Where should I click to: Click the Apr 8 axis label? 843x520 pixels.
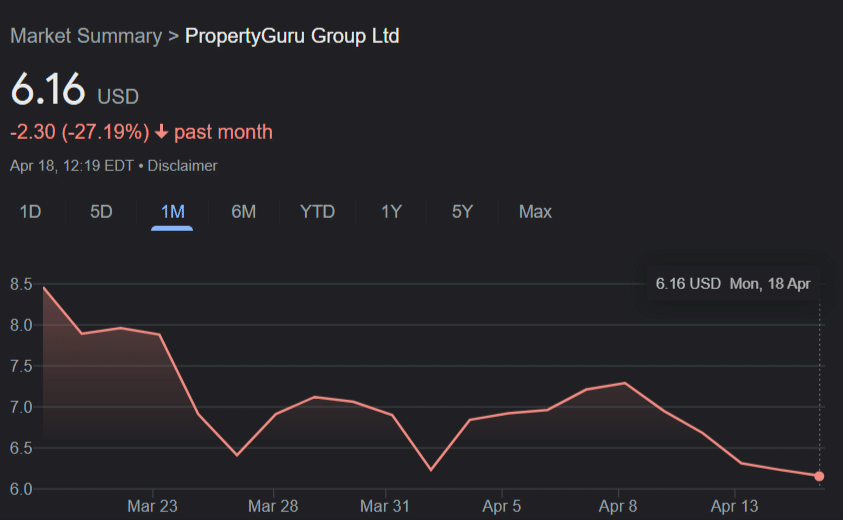(x=618, y=506)
